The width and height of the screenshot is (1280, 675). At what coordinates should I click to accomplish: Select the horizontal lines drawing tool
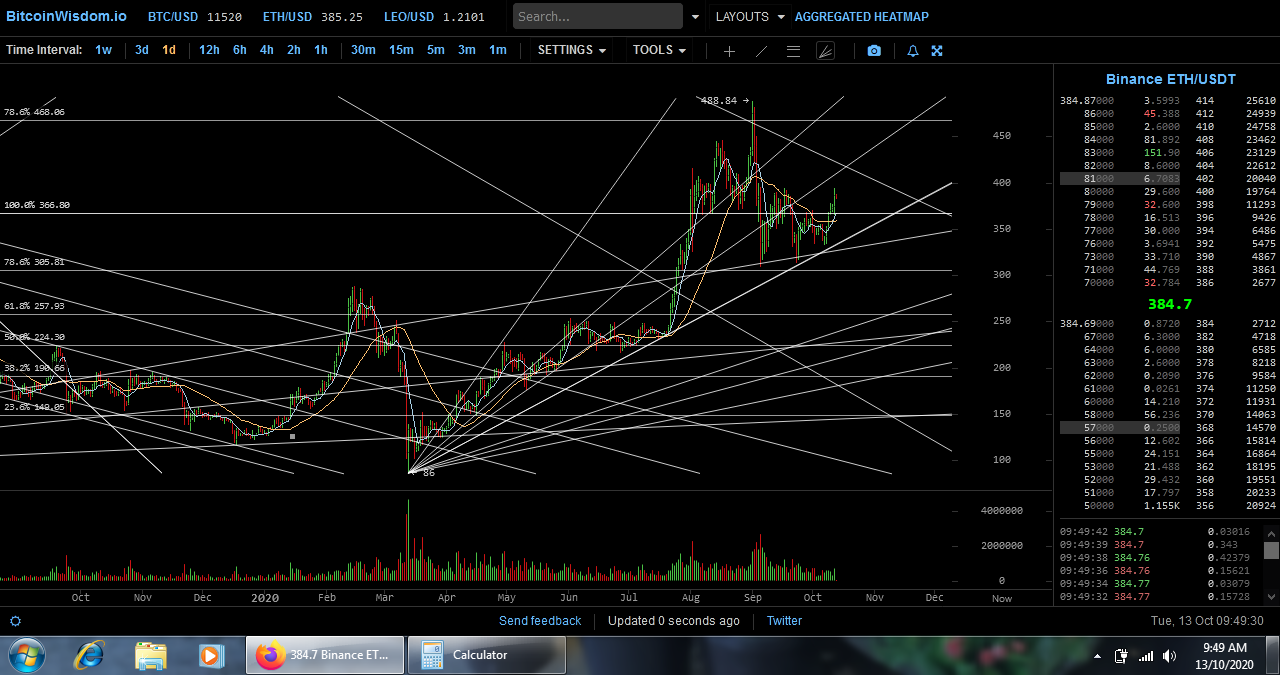click(x=793, y=51)
